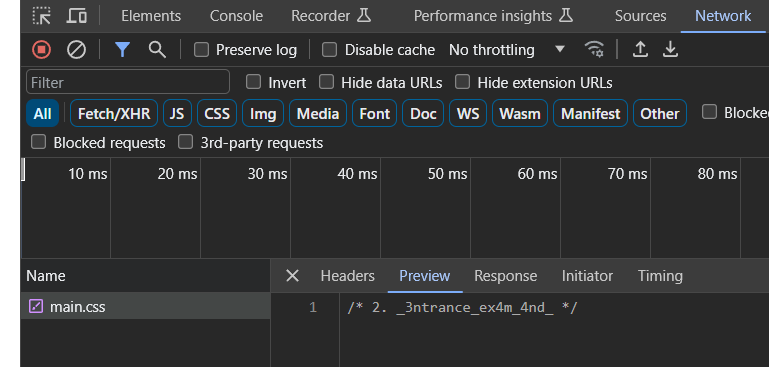Open network conditions wifi-gear icon

594,50
